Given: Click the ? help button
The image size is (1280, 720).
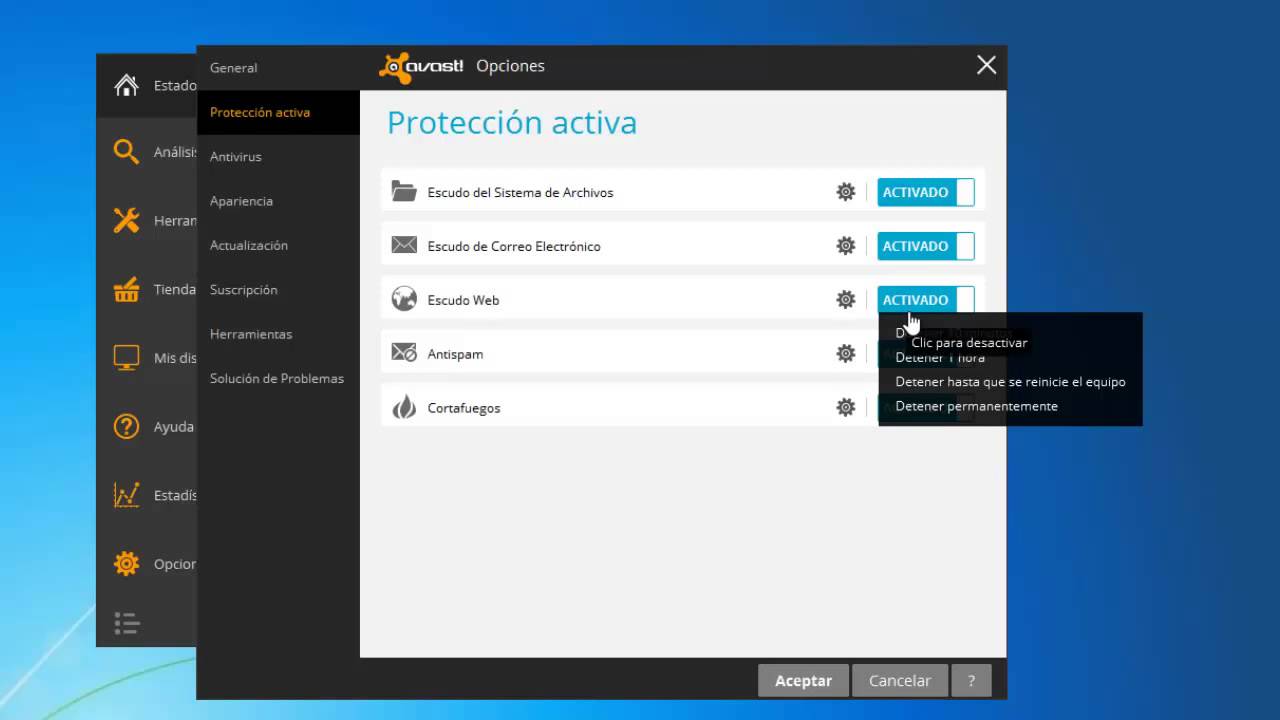Looking at the screenshot, I should [971, 680].
